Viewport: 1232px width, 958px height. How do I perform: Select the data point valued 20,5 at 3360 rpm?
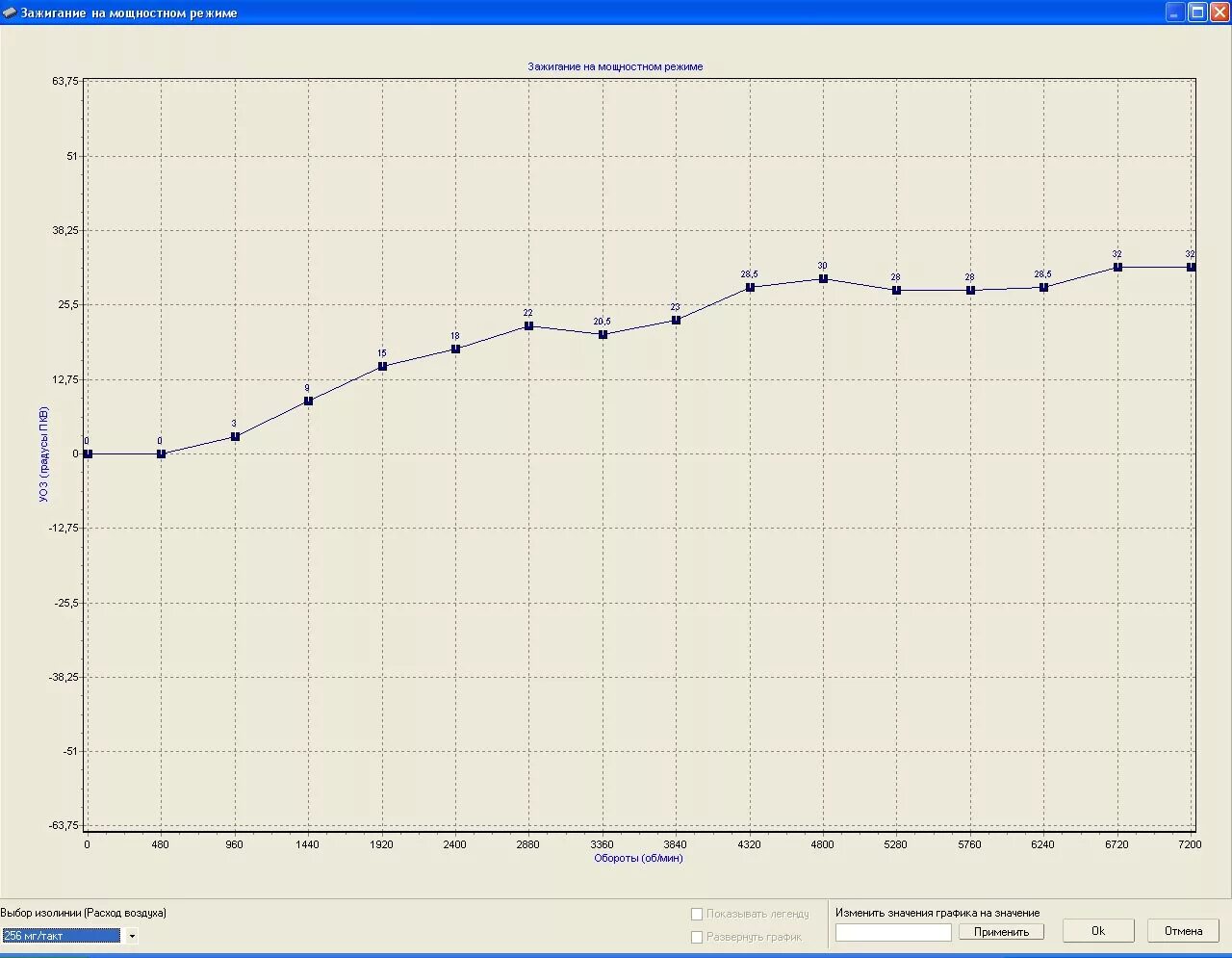click(x=603, y=334)
